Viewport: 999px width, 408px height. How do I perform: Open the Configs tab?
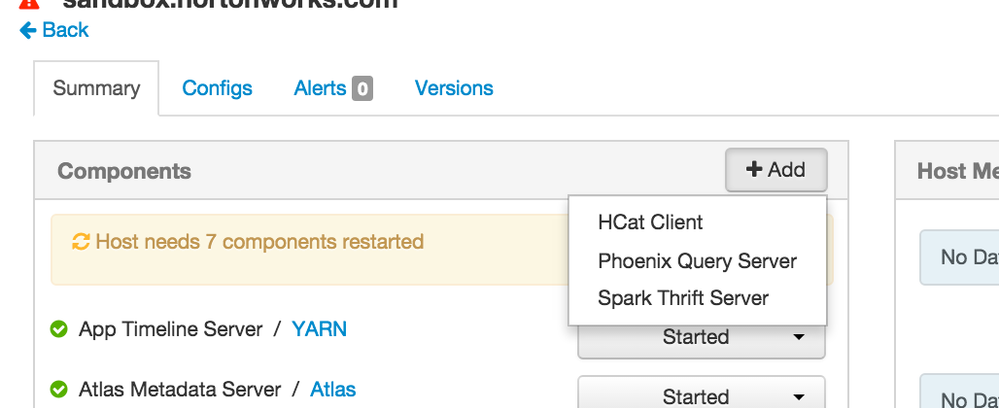point(217,88)
